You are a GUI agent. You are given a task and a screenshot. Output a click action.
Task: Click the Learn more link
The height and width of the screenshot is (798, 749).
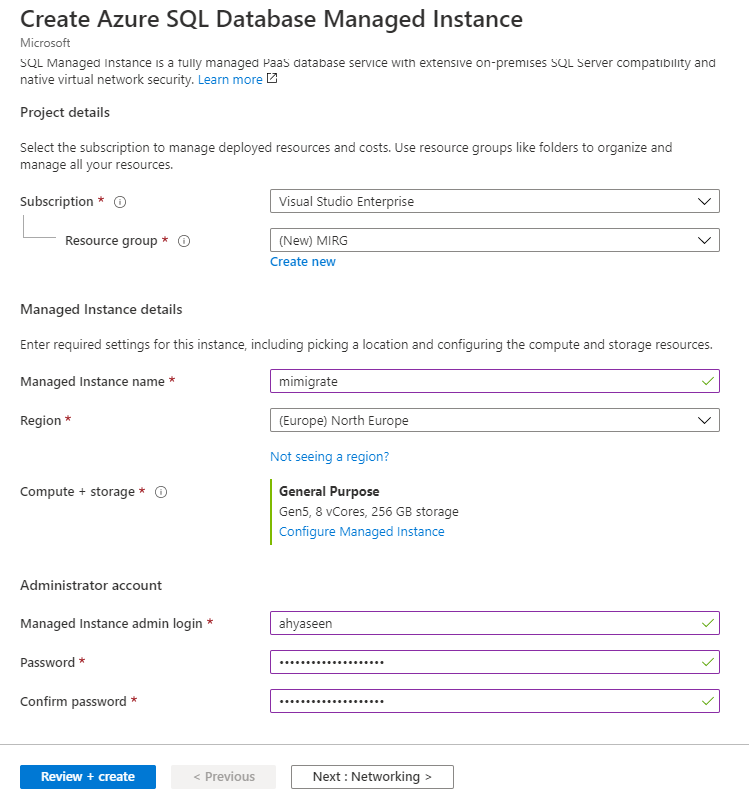tap(230, 79)
